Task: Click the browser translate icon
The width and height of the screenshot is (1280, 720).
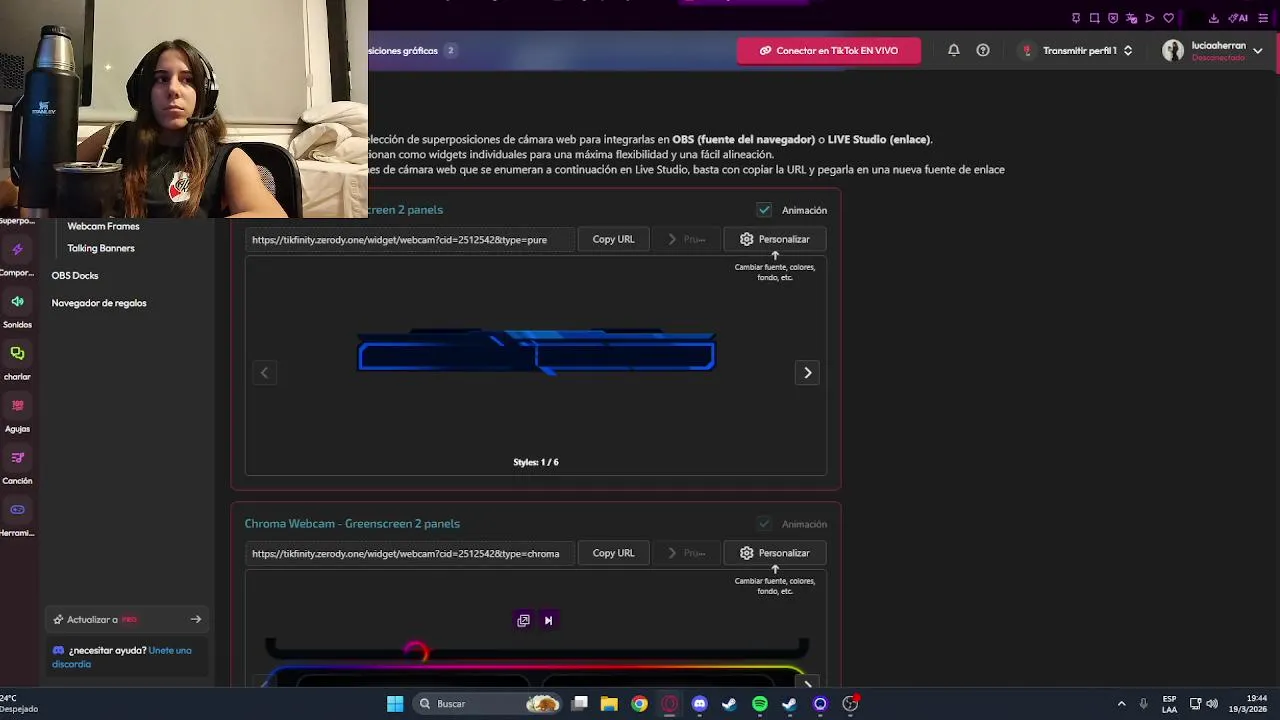Action: click(x=1132, y=18)
